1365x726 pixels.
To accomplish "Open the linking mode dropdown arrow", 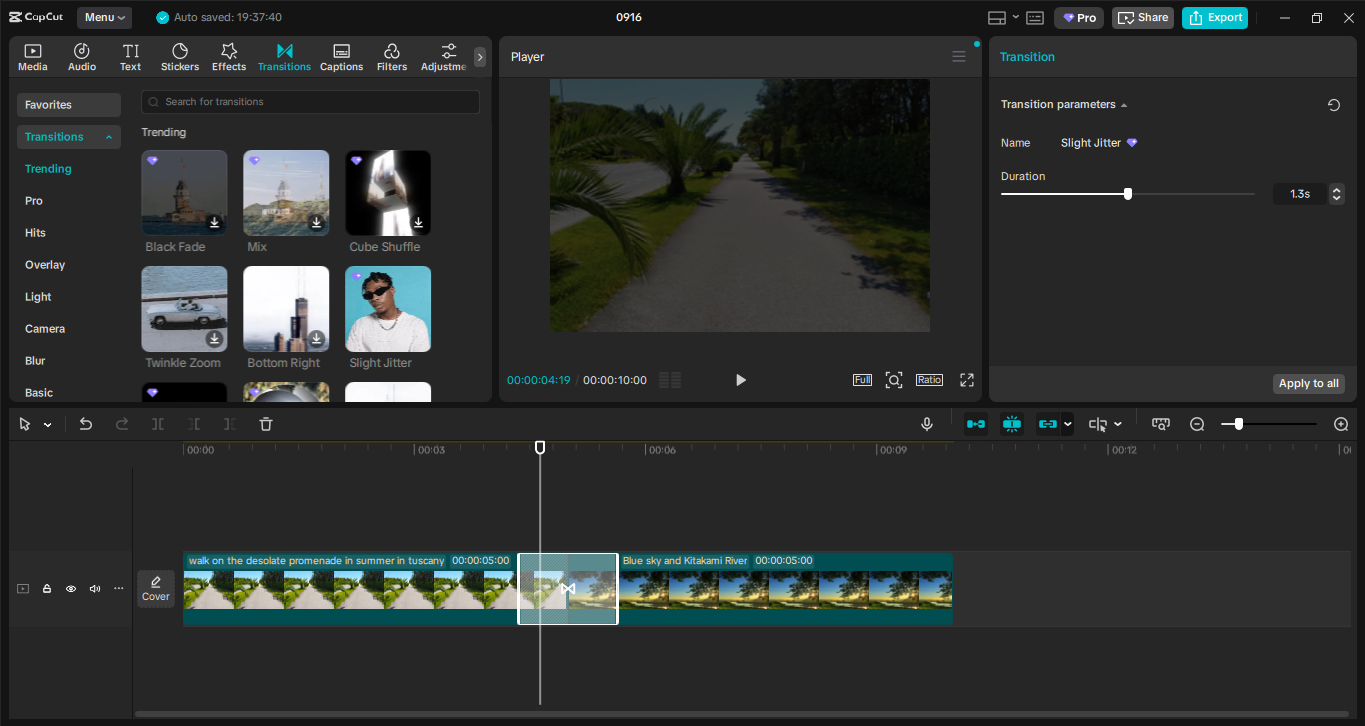I will [1068, 424].
